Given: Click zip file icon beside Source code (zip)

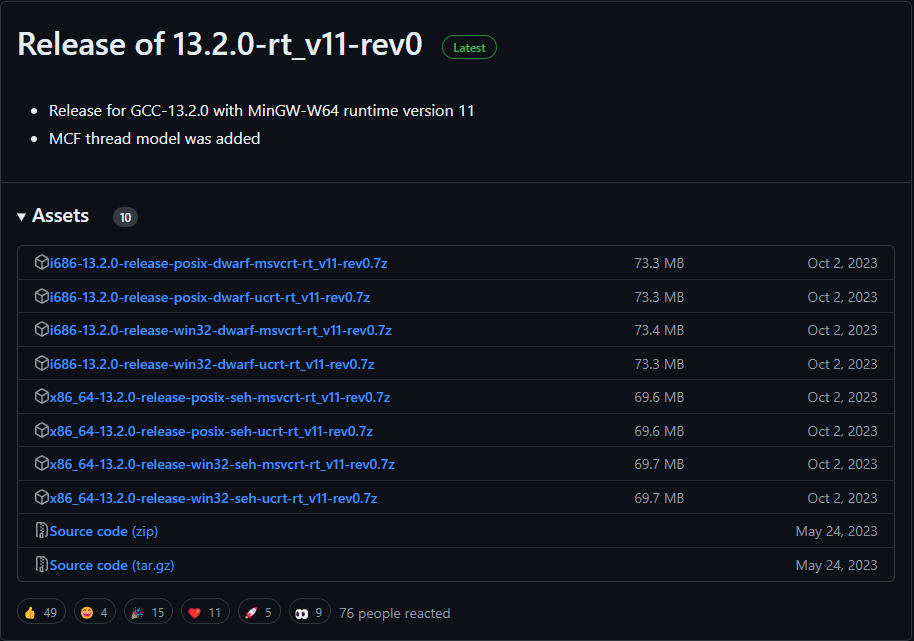Looking at the screenshot, I should click(x=41, y=531).
